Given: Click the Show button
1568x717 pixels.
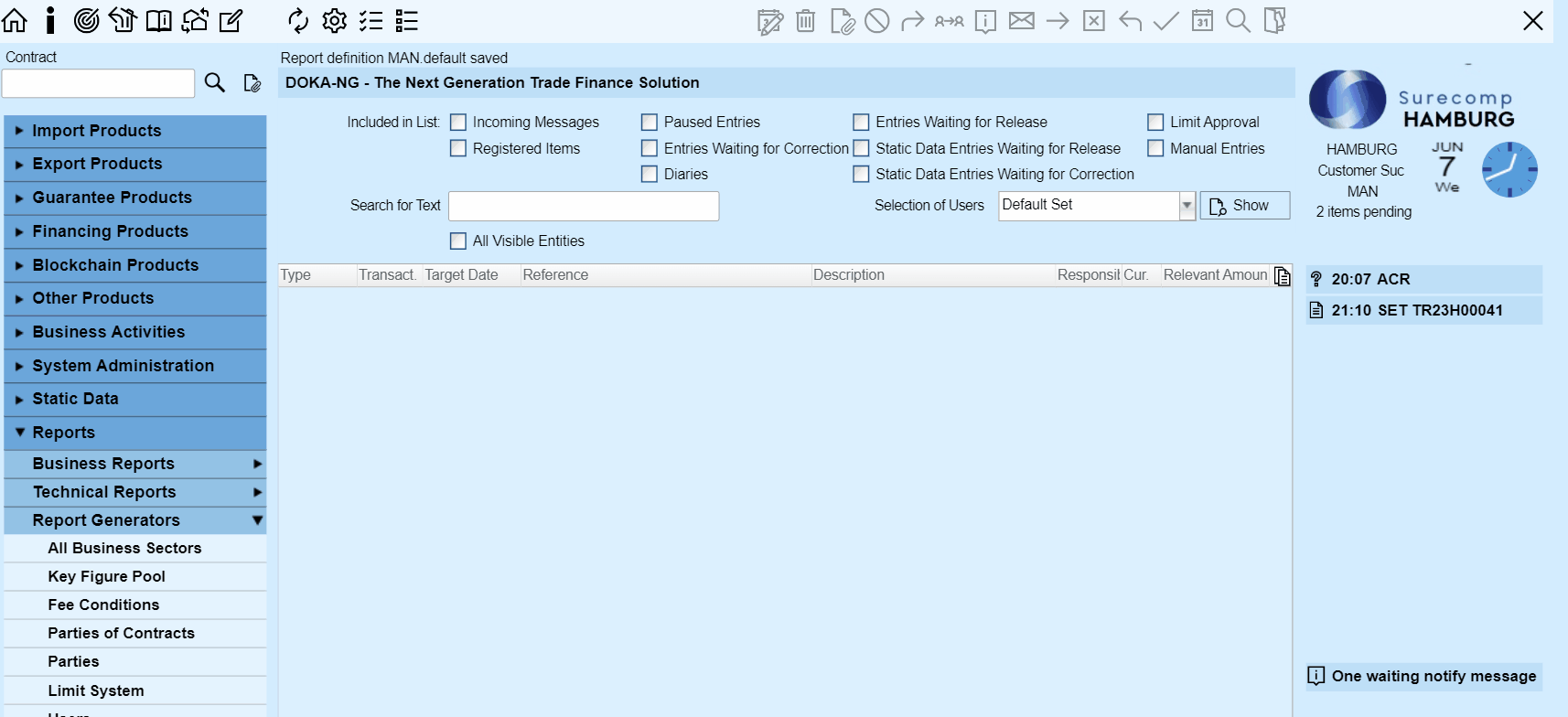Looking at the screenshot, I should [1244, 206].
